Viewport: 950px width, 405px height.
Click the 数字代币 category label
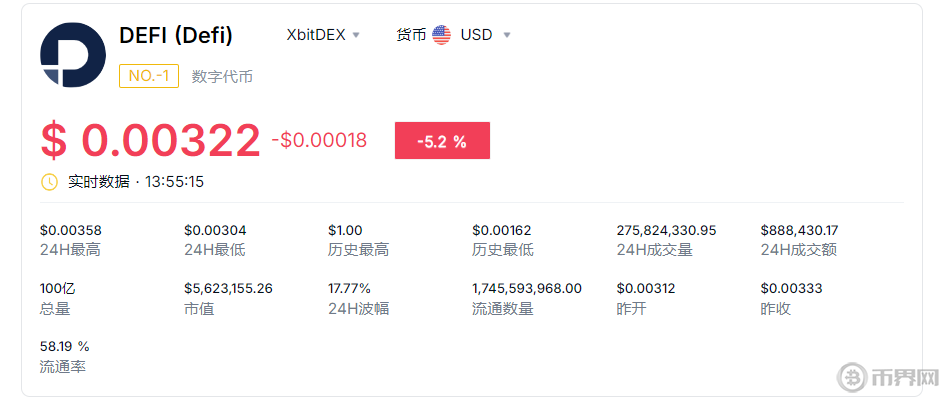pyautogui.click(x=222, y=76)
